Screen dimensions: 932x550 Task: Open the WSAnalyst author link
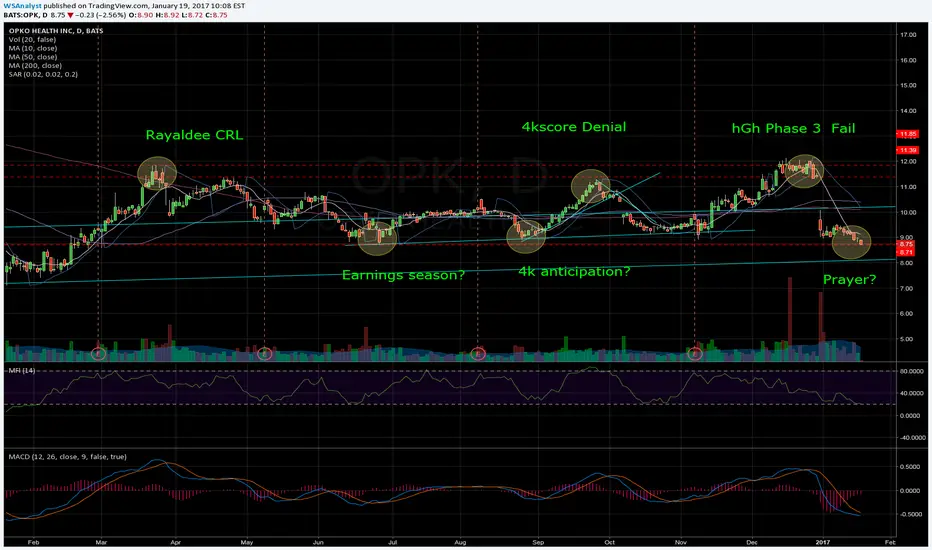coord(22,5)
